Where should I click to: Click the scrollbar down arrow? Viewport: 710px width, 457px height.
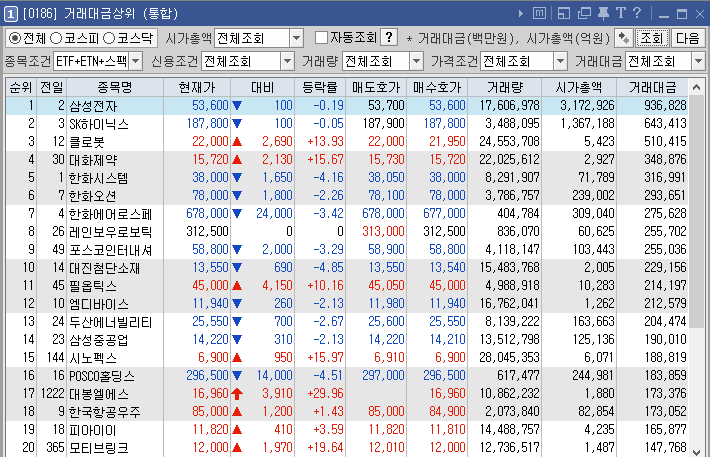(696, 452)
